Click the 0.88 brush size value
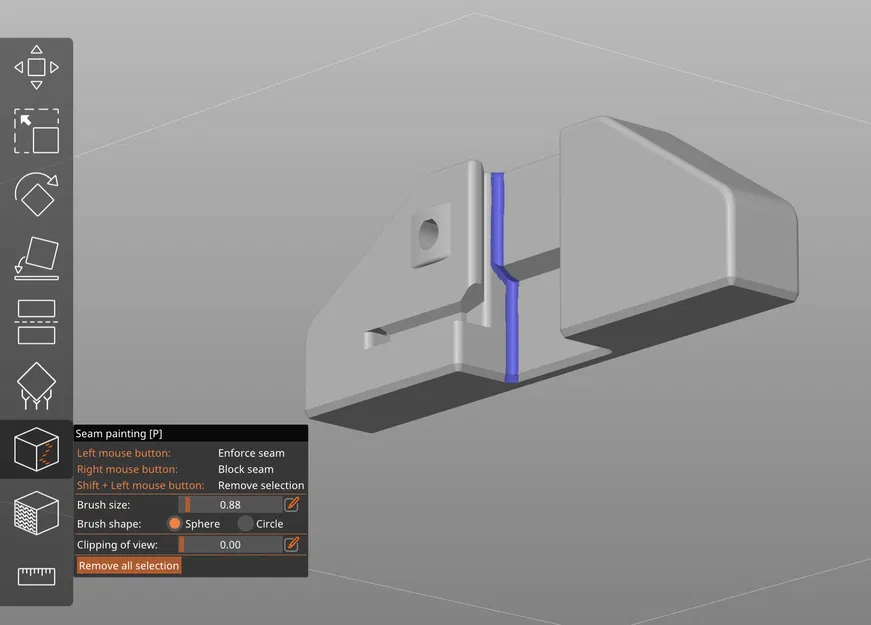Viewport: 871px width, 625px height. point(230,505)
